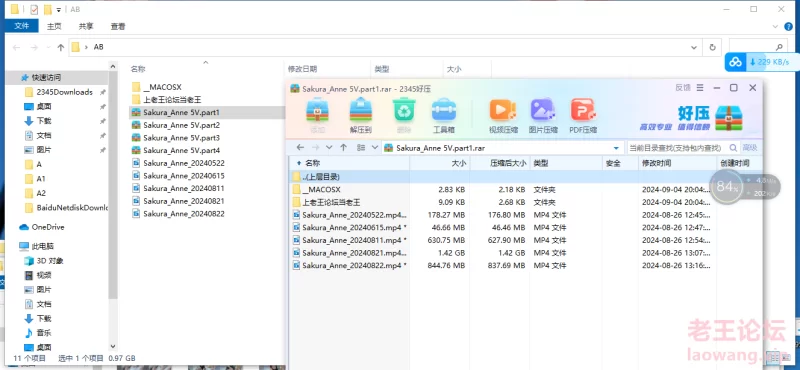
Task: Click the properties icon in Explorer title bar
Action: 34,9
